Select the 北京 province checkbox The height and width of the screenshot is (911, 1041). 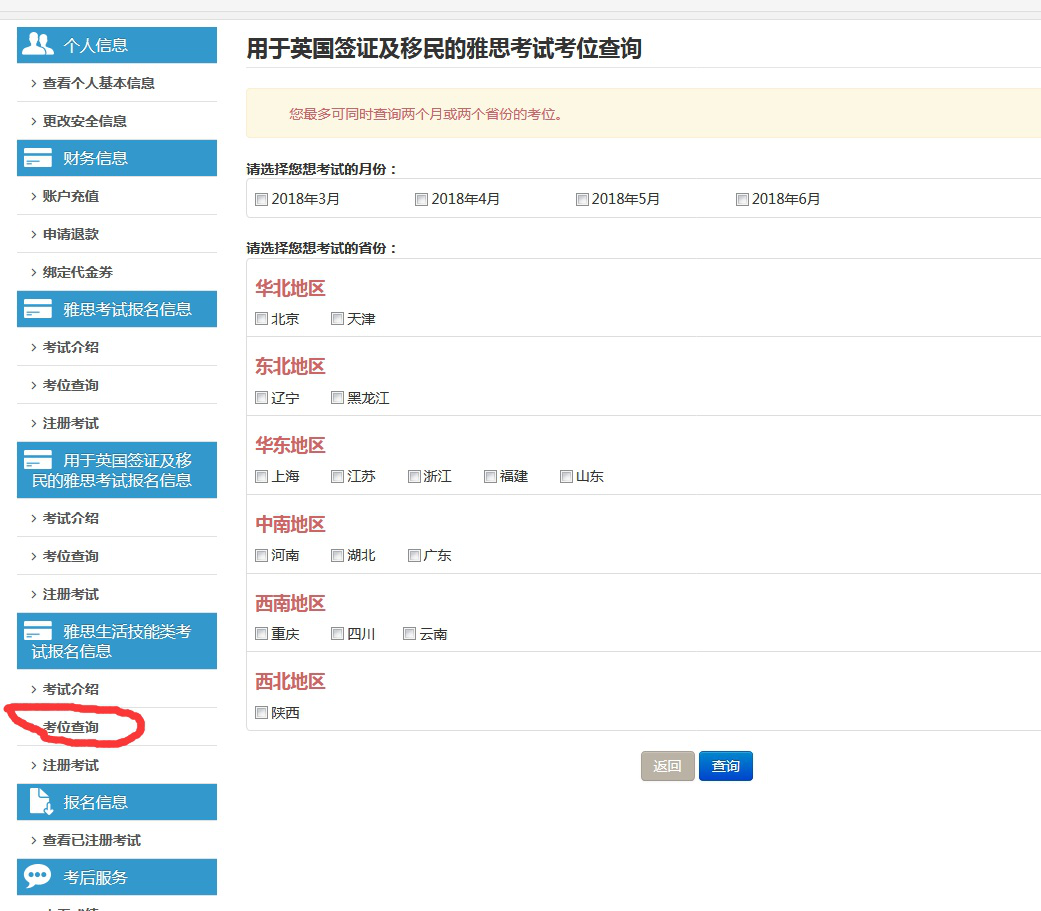click(262, 319)
